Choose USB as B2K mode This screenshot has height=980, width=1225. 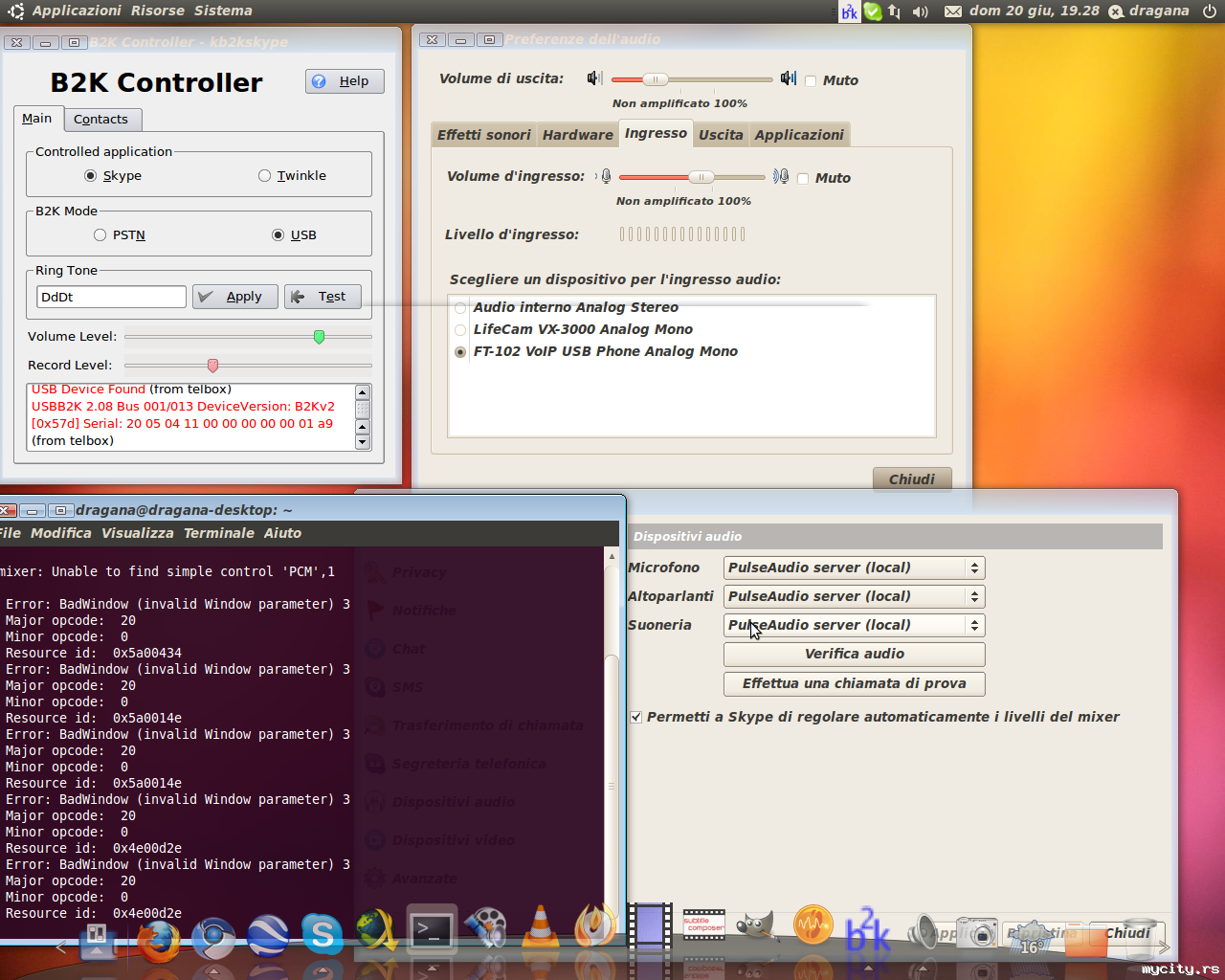coord(278,235)
